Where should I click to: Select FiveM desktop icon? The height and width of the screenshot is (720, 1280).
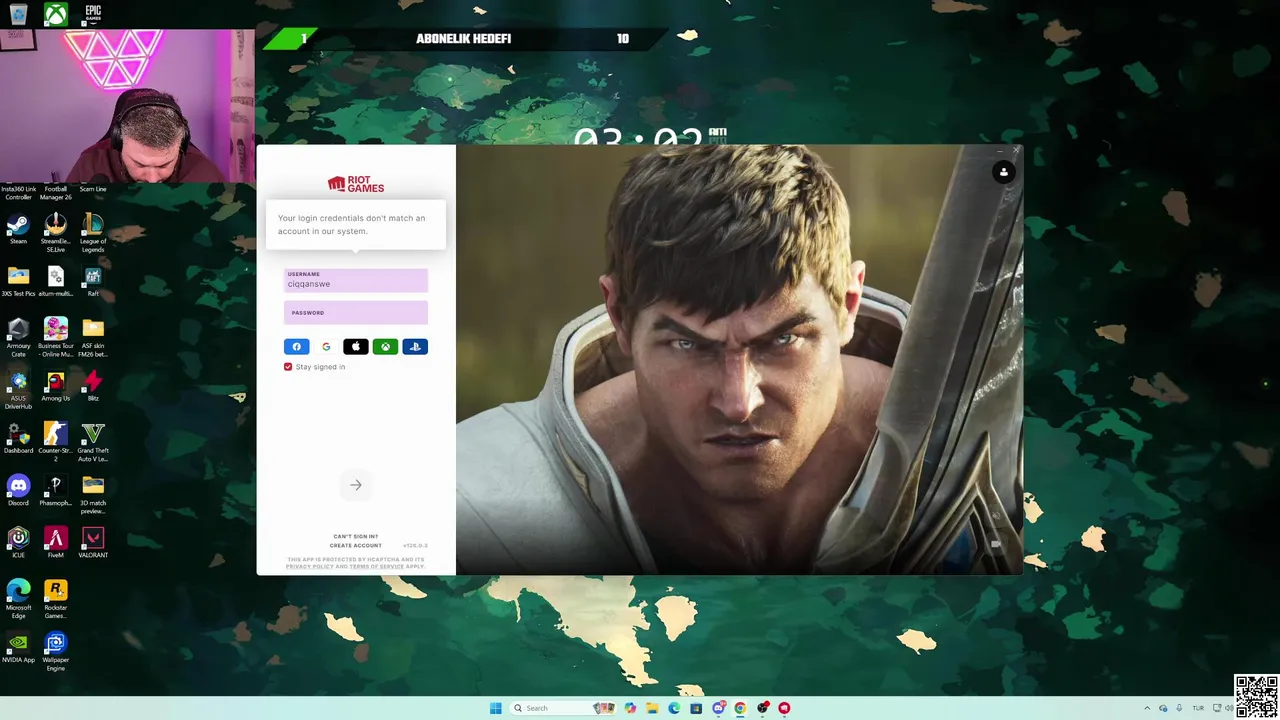tap(55, 542)
